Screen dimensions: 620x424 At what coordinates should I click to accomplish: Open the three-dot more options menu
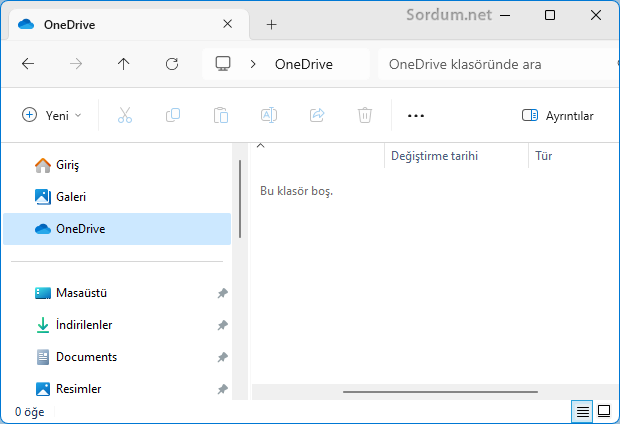click(416, 116)
